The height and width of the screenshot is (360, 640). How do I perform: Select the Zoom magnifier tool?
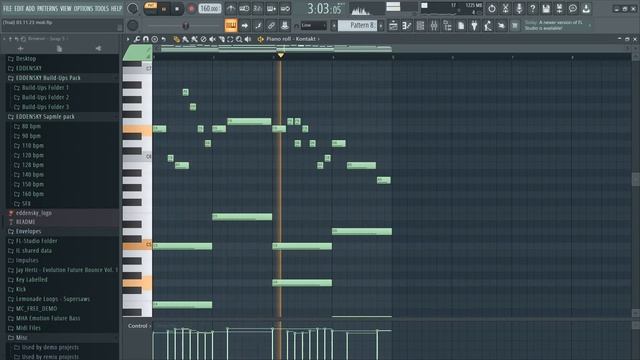pos(239,39)
